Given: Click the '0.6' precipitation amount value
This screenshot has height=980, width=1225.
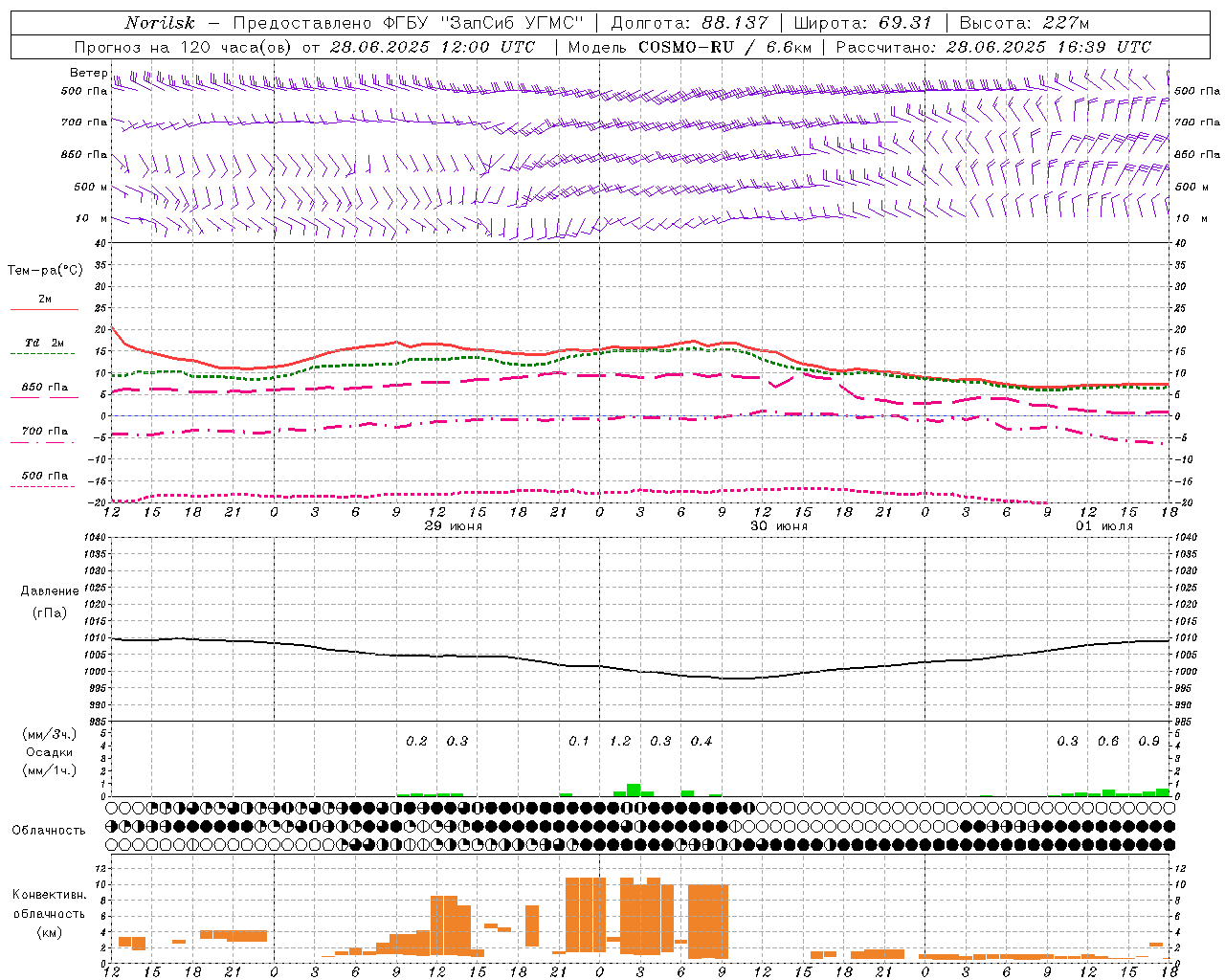Looking at the screenshot, I should pyautogui.click(x=1108, y=741).
